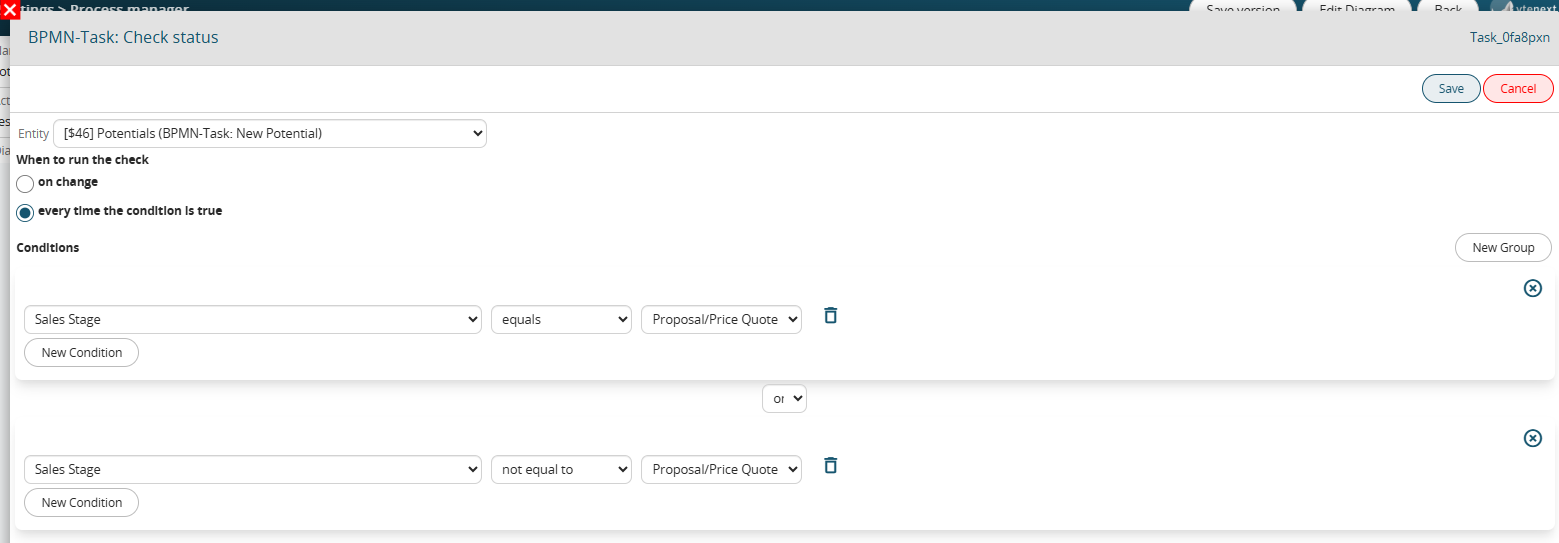This screenshot has height=543, width=1559.
Task: Change the 'or' group operator dropdown
Action: tap(784, 398)
